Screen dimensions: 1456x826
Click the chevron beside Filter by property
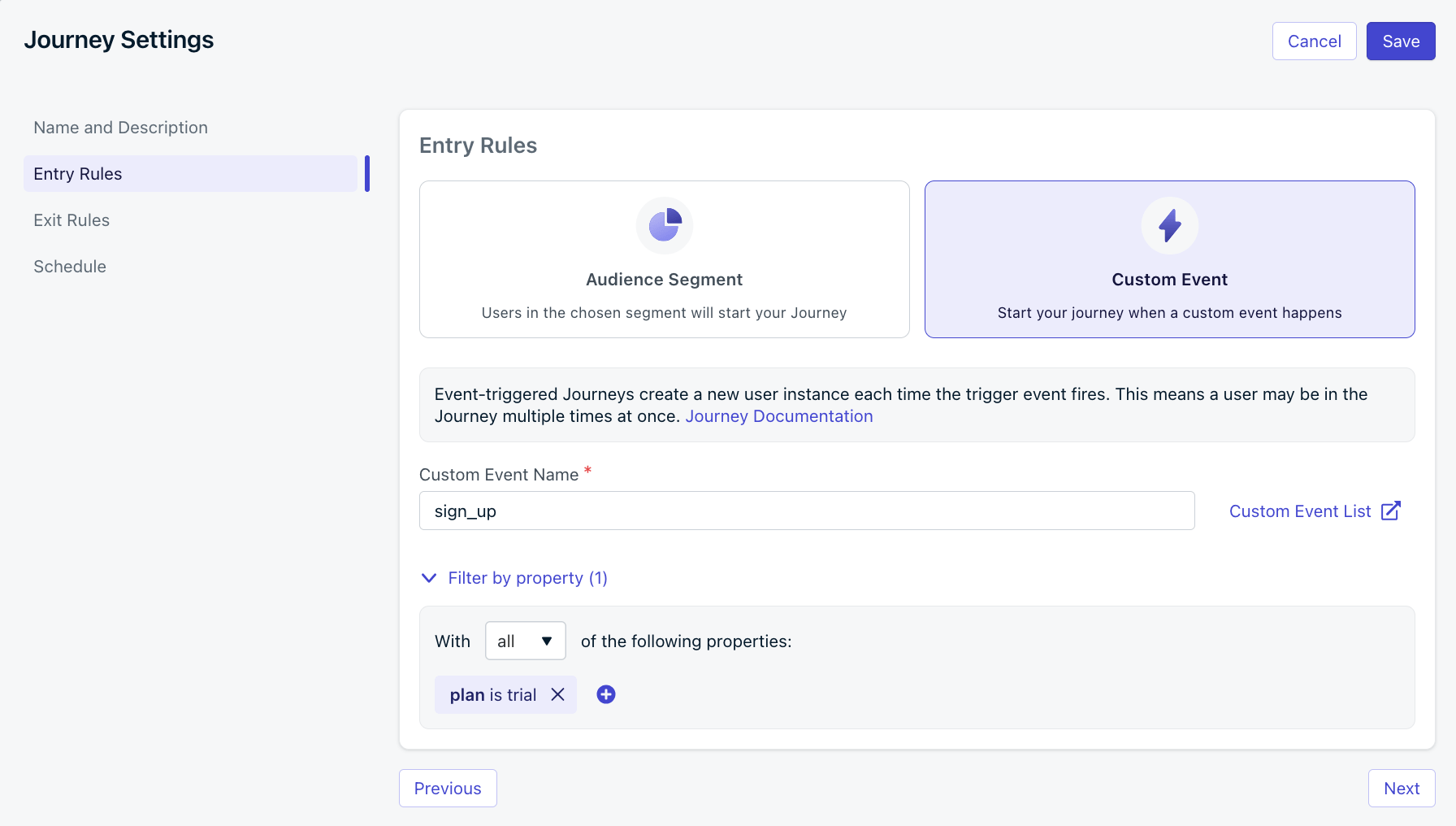pos(429,578)
